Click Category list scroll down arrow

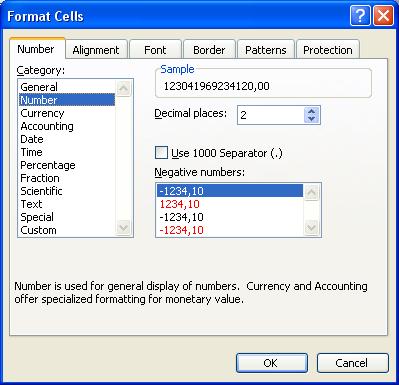click(124, 228)
